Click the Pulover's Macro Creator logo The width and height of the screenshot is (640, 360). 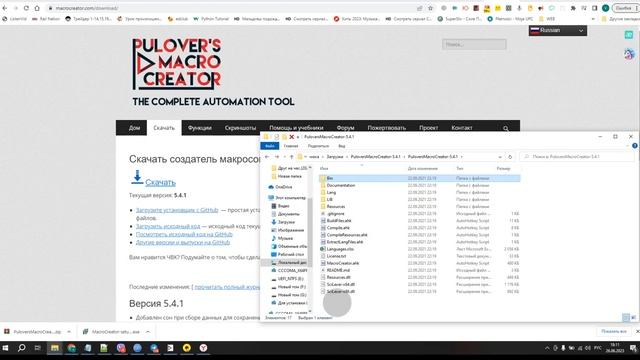(176, 64)
